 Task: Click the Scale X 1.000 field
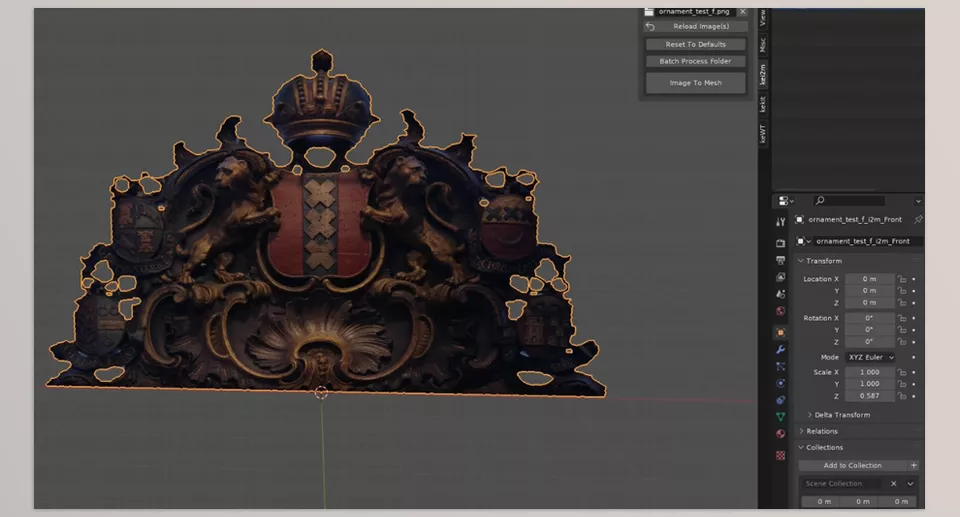[869, 372]
